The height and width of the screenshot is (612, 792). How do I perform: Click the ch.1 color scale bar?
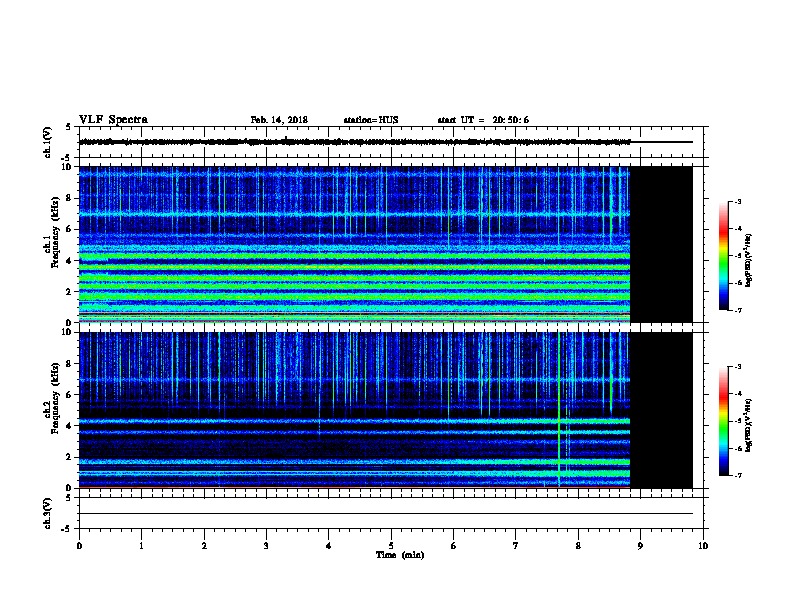pos(723,256)
